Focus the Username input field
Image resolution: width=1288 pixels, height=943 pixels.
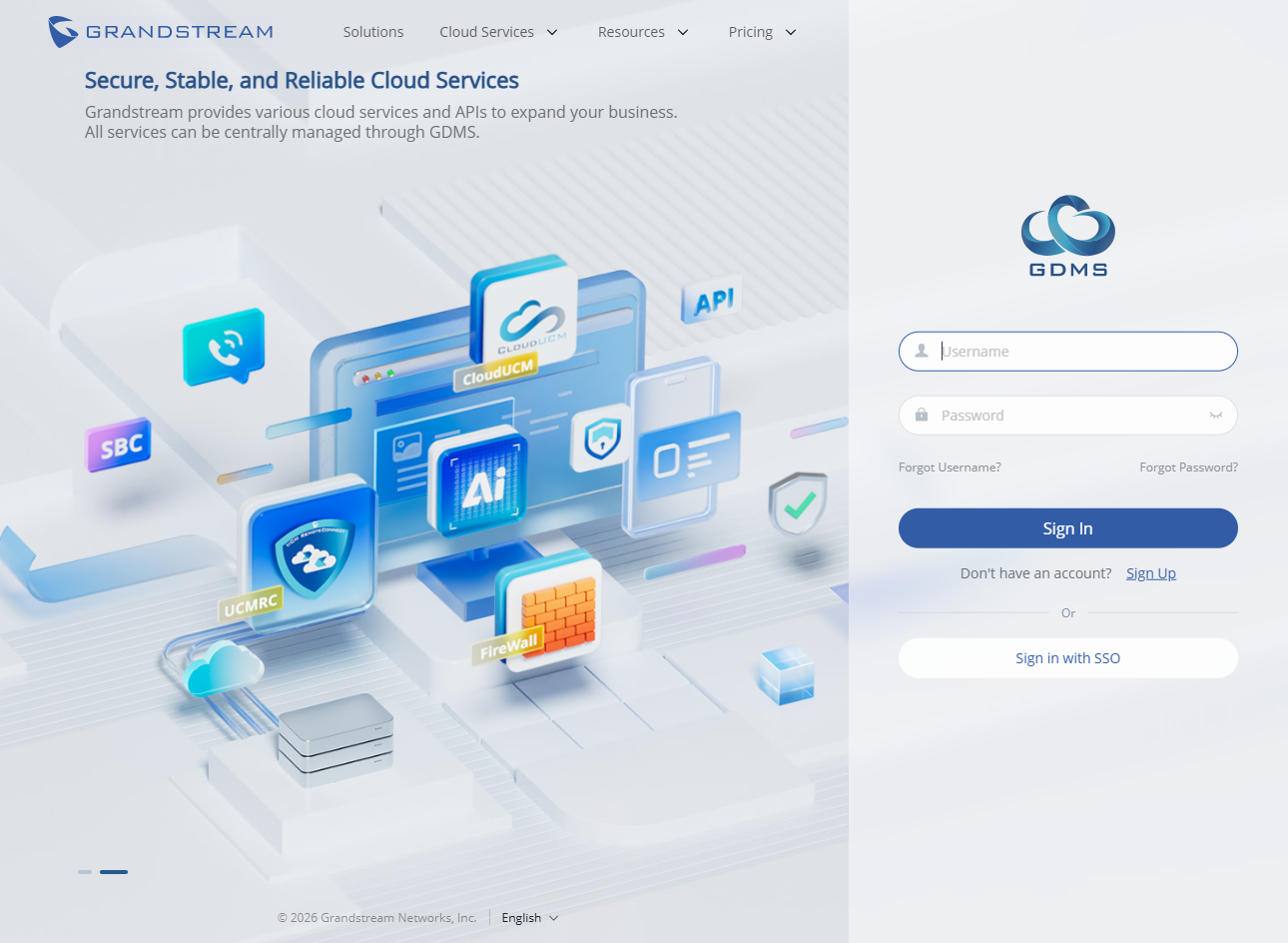click(x=1068, y=352)
